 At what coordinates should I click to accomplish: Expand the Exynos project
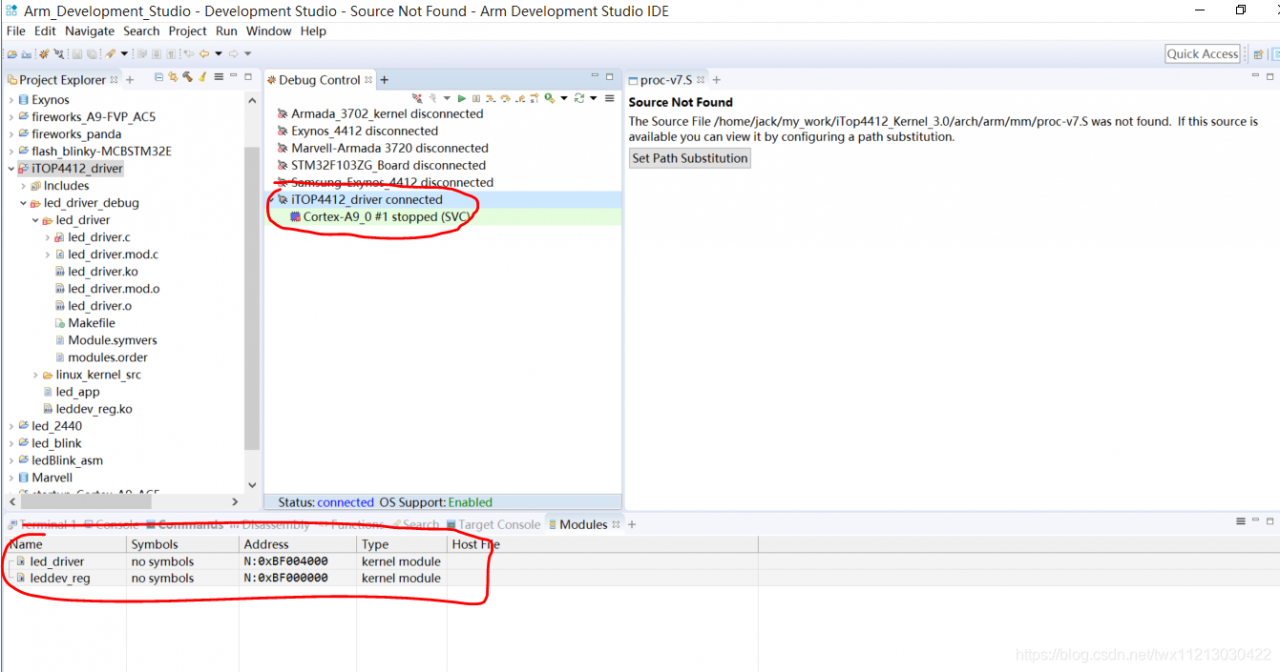11,100
